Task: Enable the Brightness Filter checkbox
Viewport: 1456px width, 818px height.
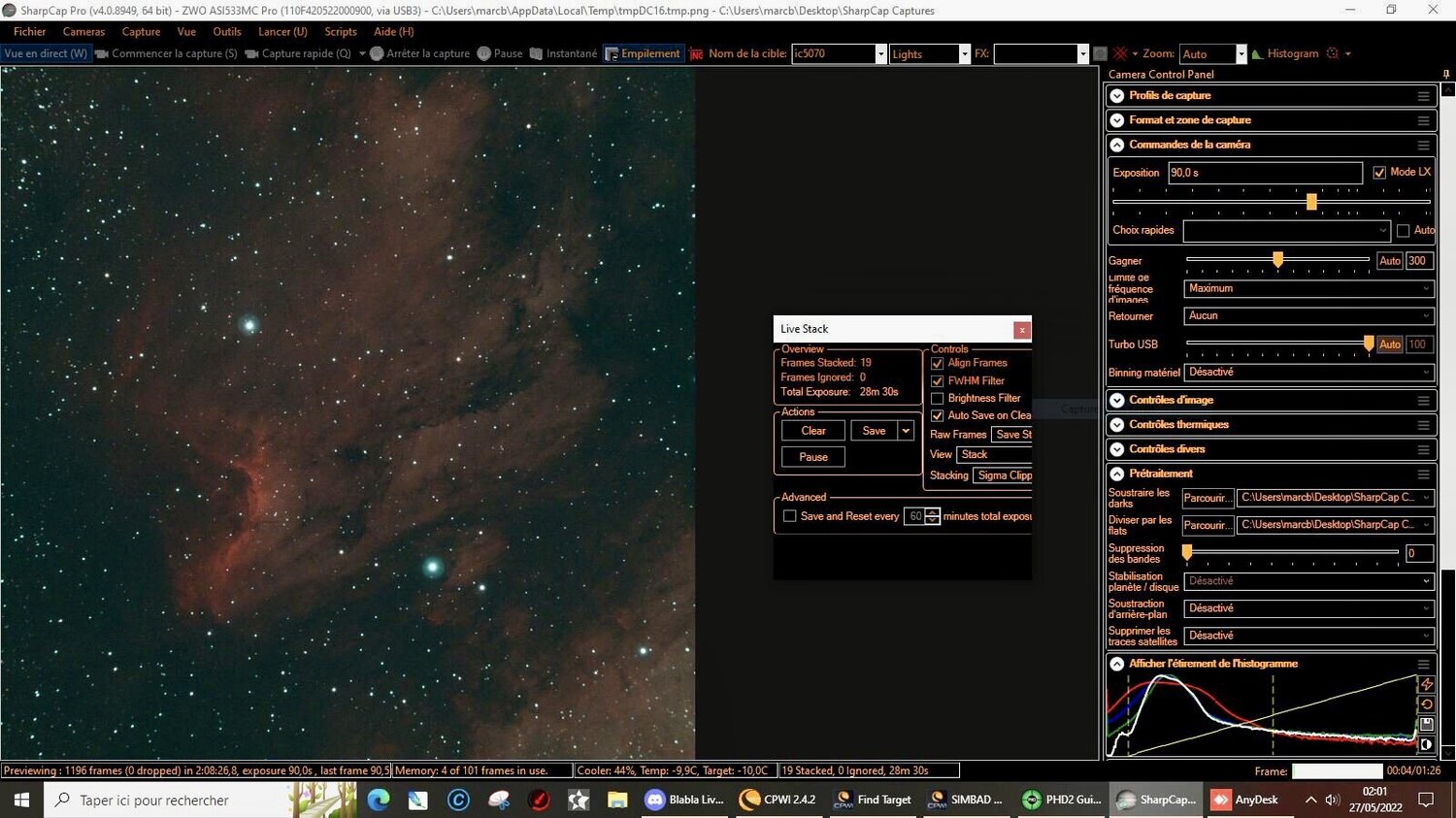Action: pyautogui.click(x=938, y=399)
